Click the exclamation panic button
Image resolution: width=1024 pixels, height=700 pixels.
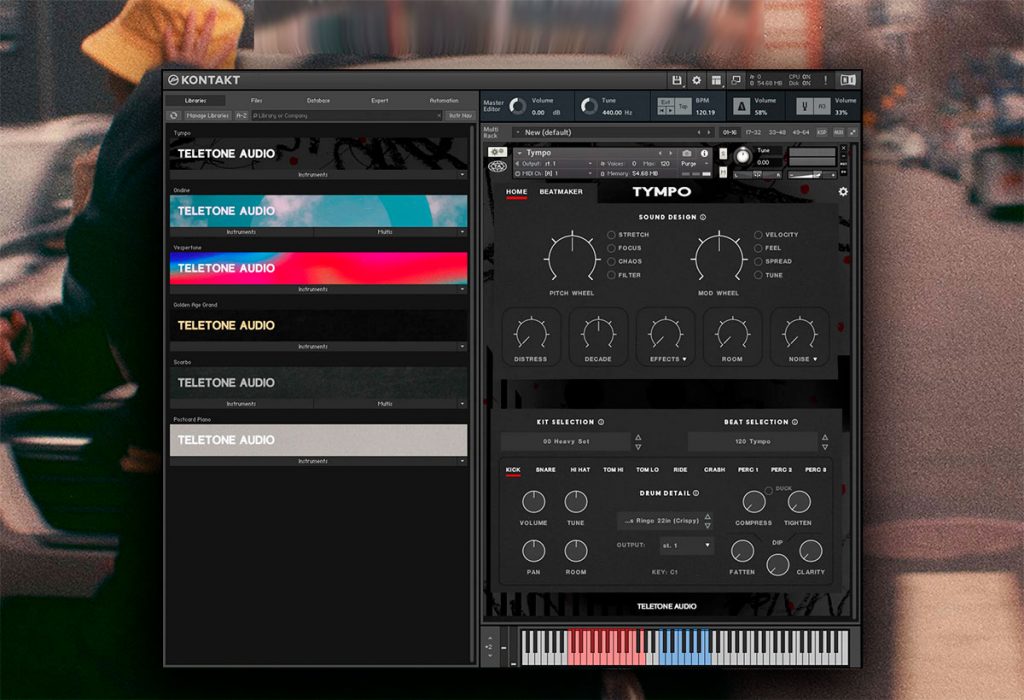tap(825, 80)
